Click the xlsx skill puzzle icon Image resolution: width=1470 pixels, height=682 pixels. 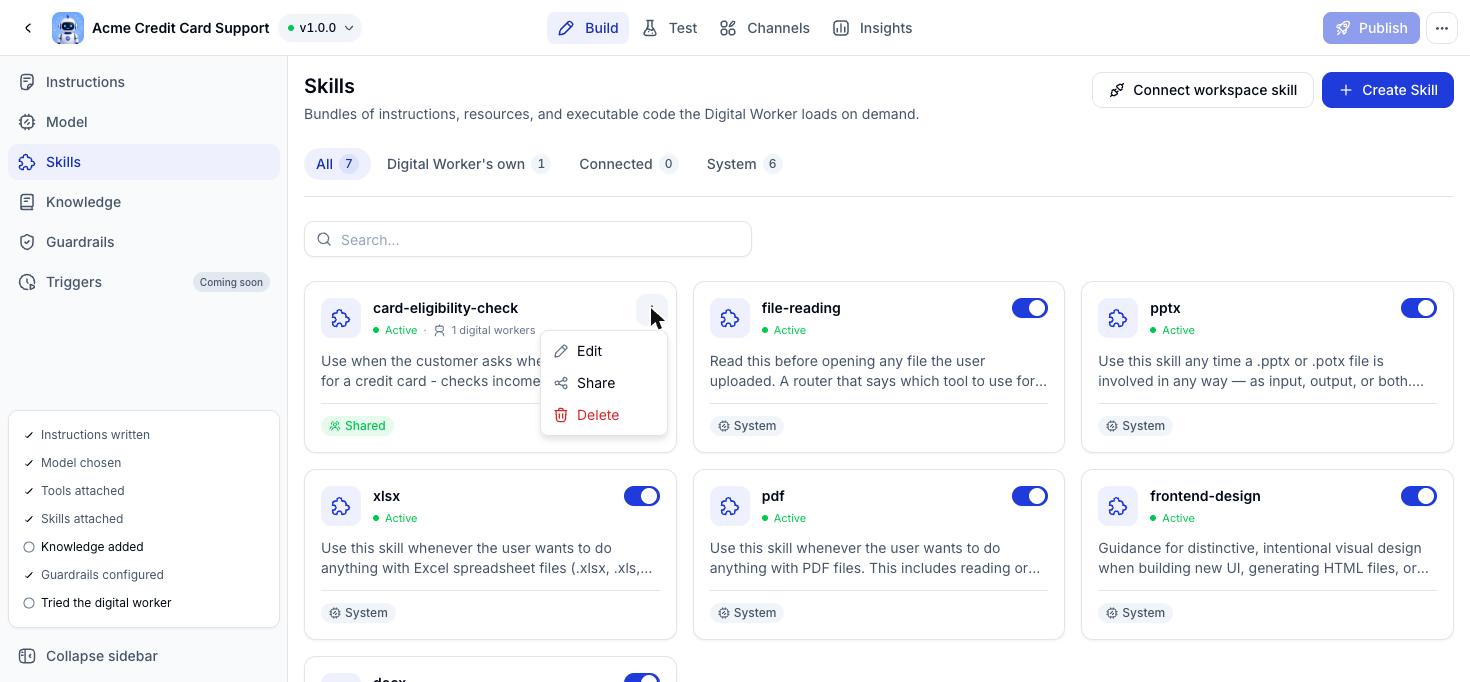[341, 506]
